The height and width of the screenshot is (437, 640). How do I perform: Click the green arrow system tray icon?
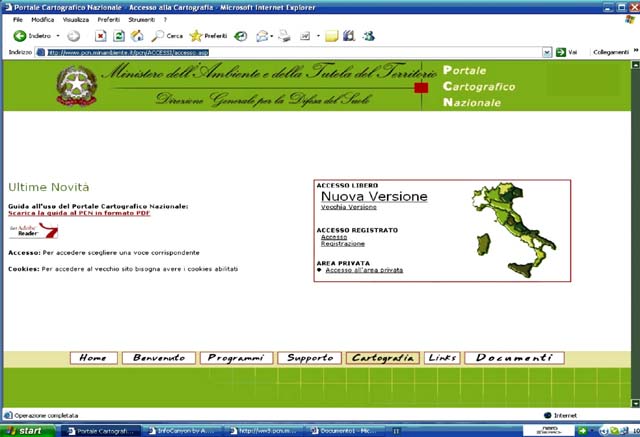[x=582, y=431]
